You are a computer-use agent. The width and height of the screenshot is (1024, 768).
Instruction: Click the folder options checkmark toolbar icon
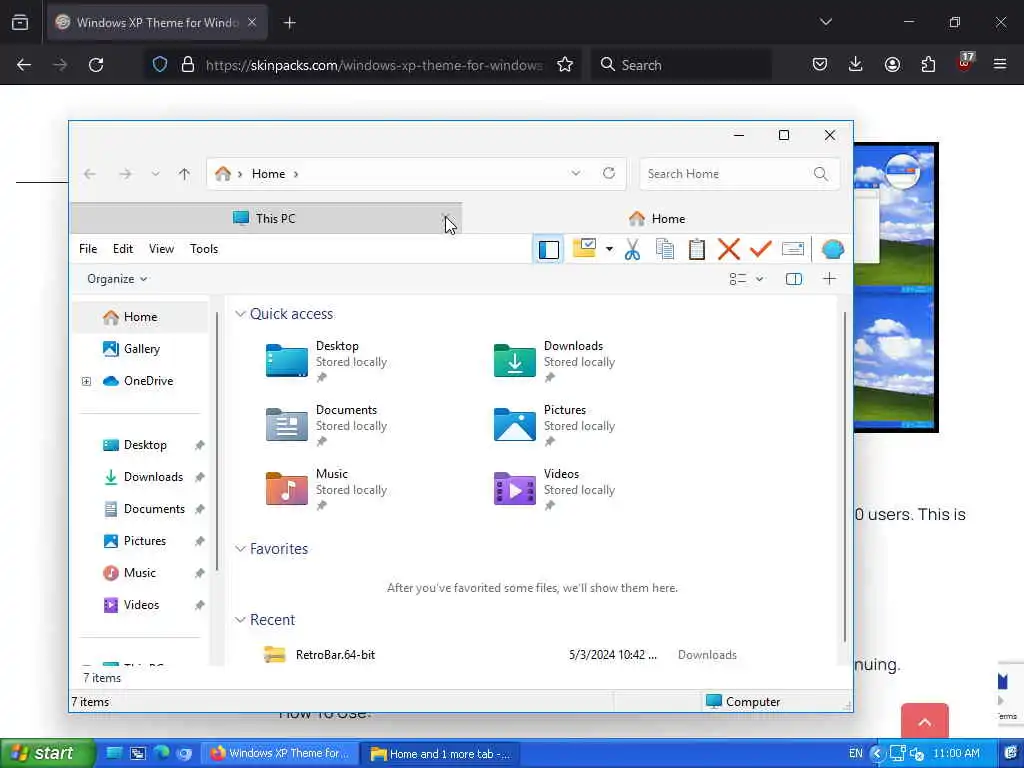click(x=584, y=249)
